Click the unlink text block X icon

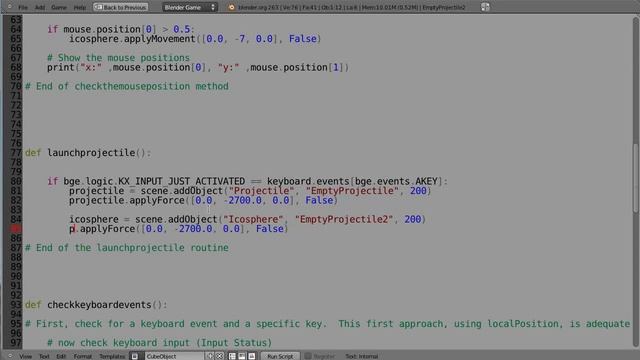click(x=220, y=356)
